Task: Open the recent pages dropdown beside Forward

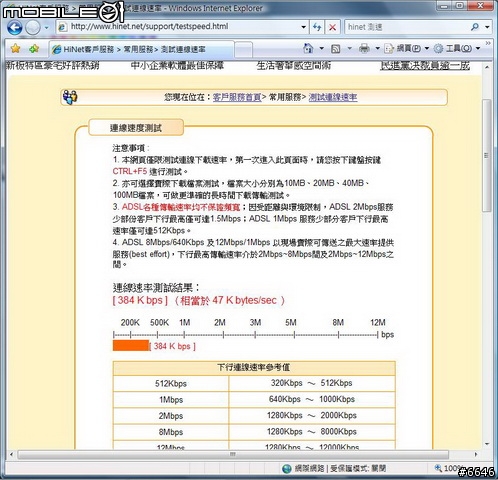Action: pos(46,27)
